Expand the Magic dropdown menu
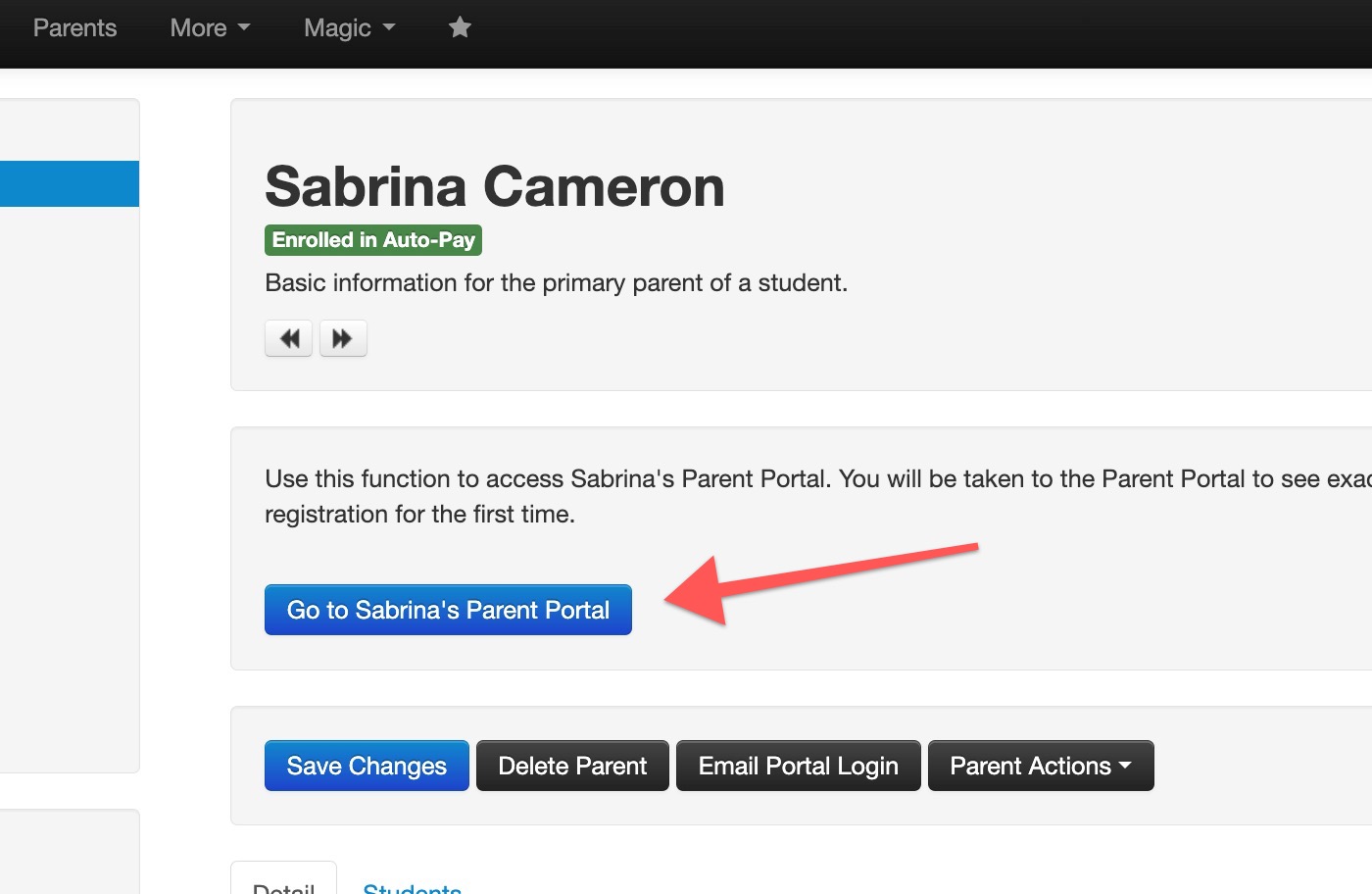Screen dimensions: 1372x894 (x=349, y=27)
